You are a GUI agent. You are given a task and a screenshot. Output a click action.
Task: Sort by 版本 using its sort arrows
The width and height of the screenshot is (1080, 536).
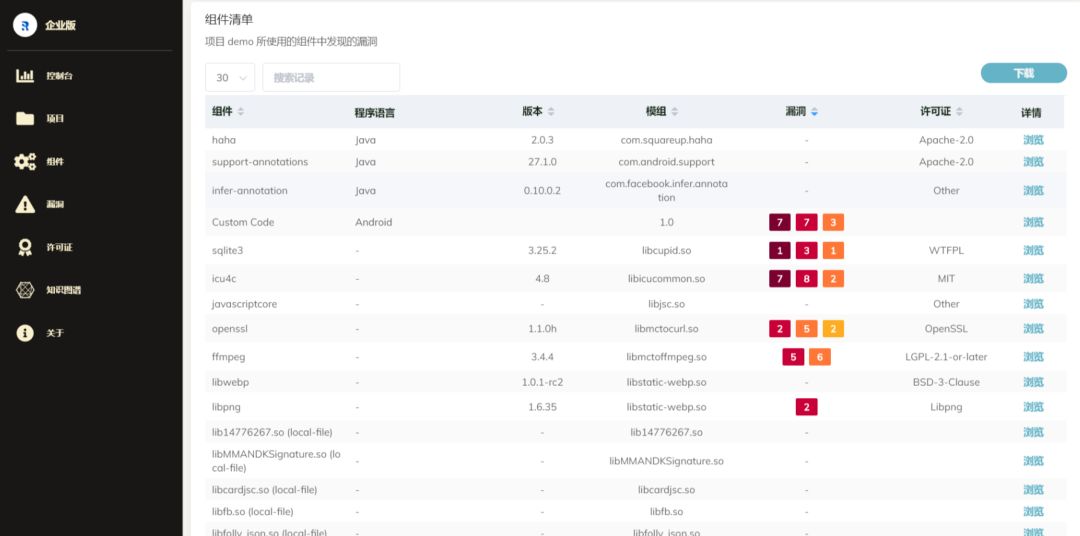tap(551, 112)
